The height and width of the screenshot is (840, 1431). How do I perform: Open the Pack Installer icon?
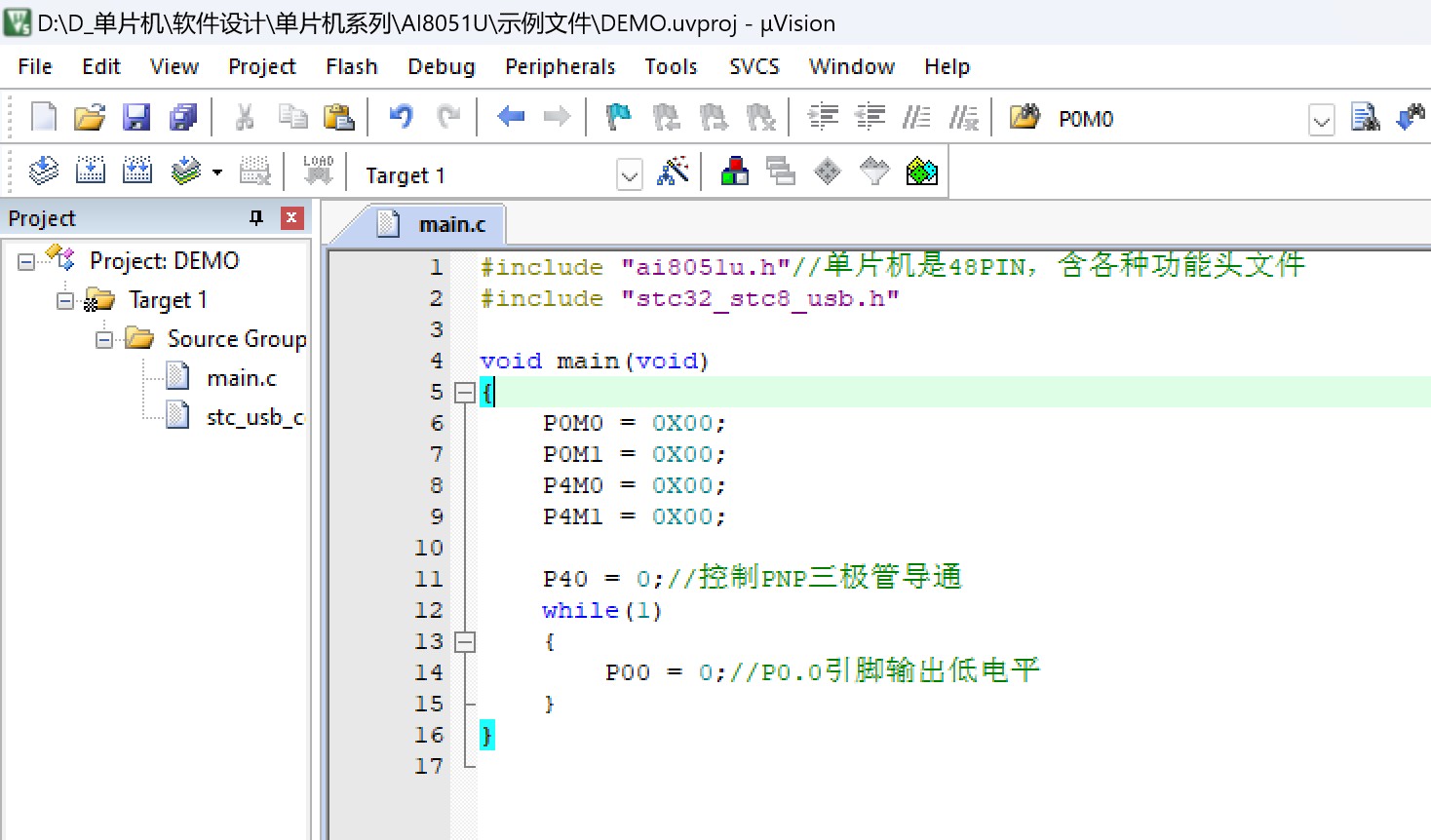[921, 172]
